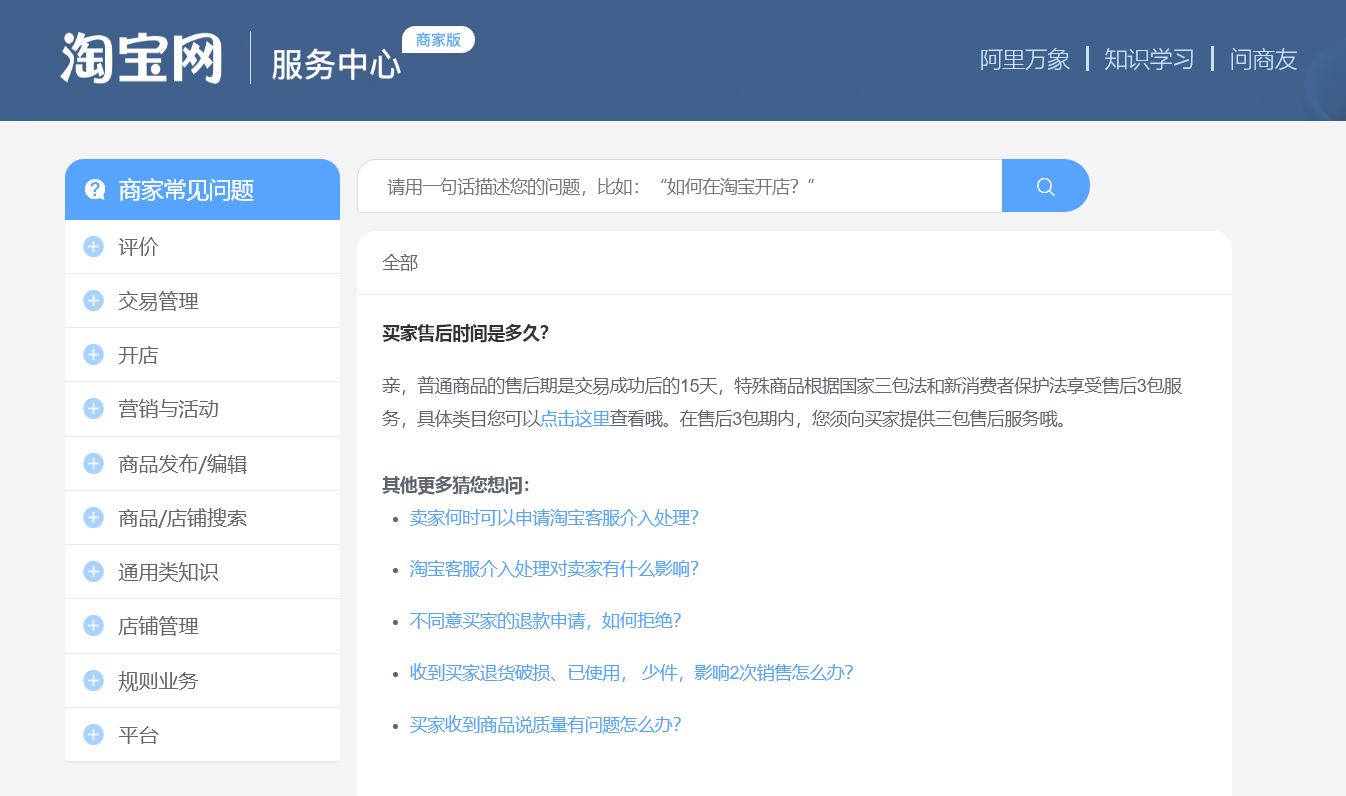1346x796 pixels.
Task: Click the question mark icon beside 商家常见问题
Action: pos(95,189)
